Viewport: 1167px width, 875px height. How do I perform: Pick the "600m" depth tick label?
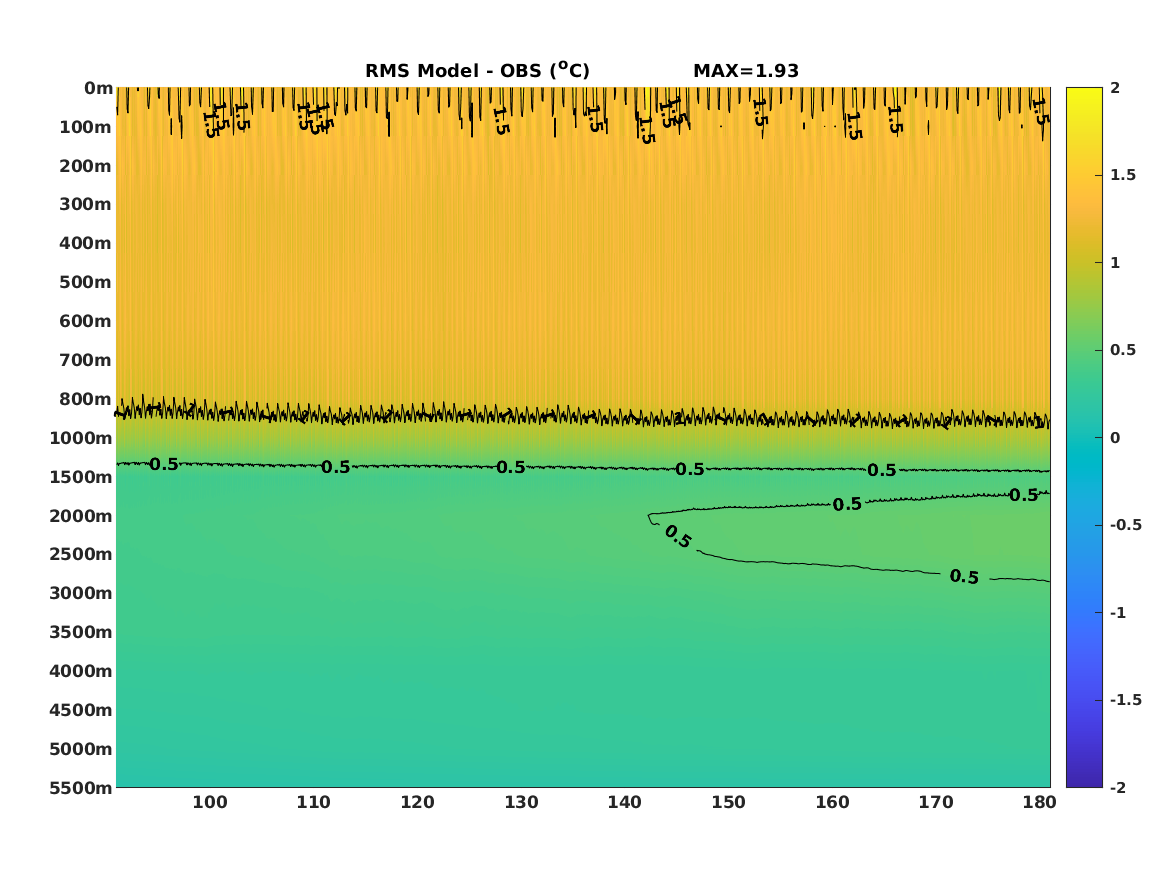coord(86,321)
